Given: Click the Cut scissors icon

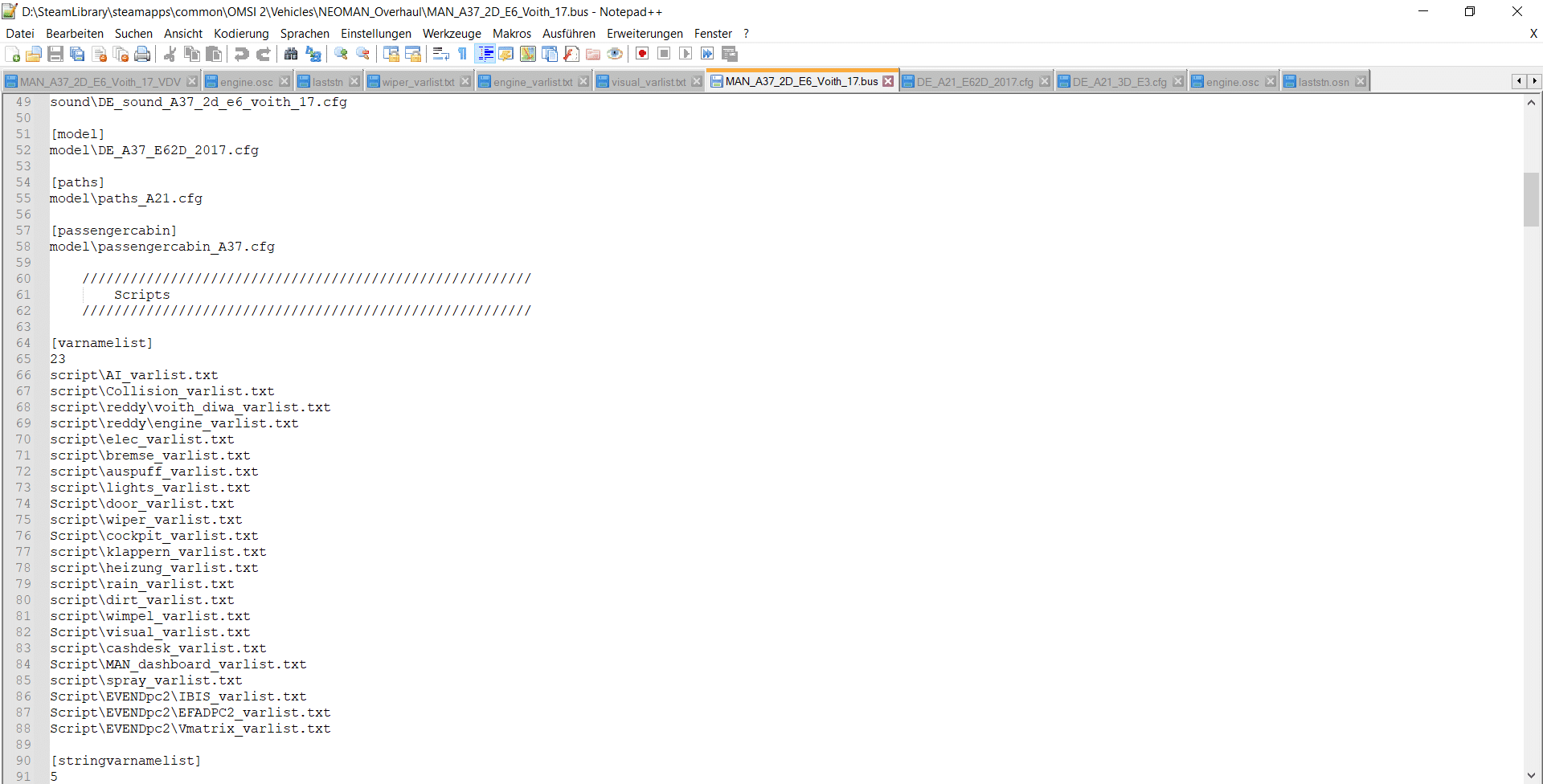Looking at the screenshot, I should tap(170, 54).
